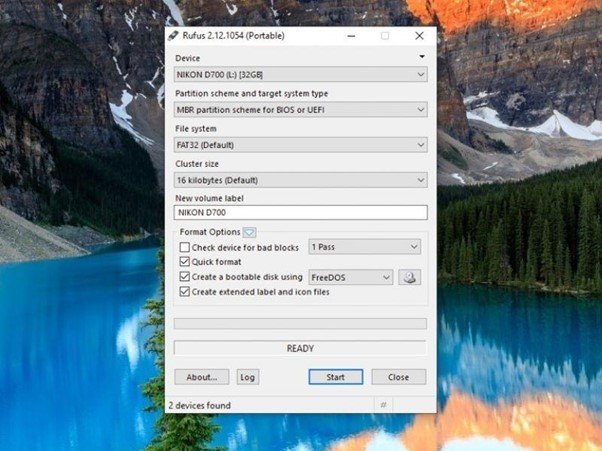Click inside the New volume label field
This screenshot has height=451, width=602.
(x=300, y=213)
